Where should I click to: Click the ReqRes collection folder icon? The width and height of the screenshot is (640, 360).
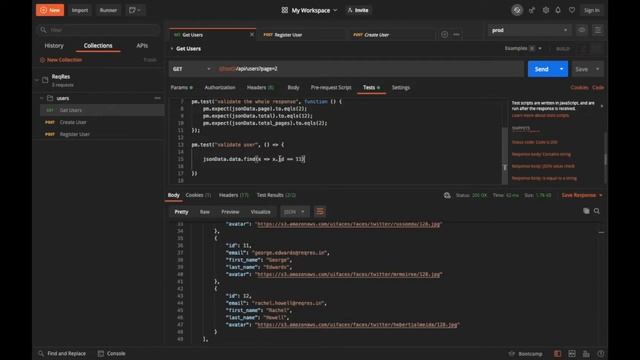[45, 80]
